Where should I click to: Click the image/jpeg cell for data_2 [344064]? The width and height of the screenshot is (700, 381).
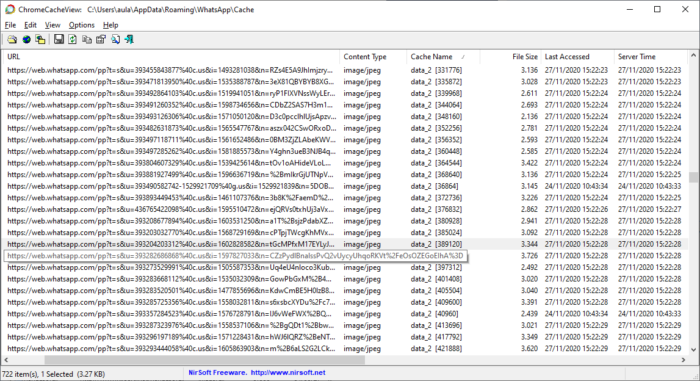point(362,105)
